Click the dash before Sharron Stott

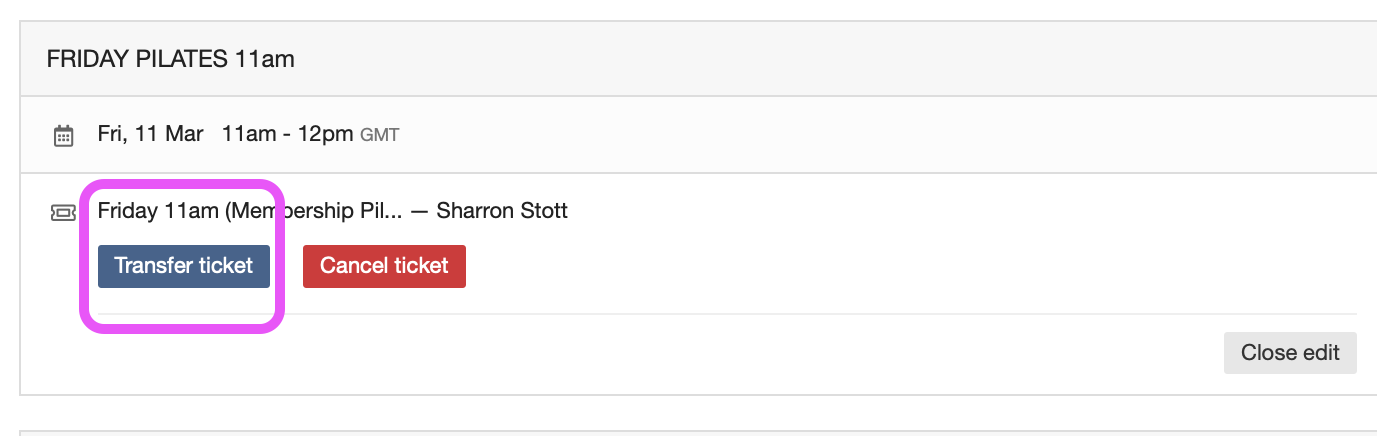click(x=419, y=211)
